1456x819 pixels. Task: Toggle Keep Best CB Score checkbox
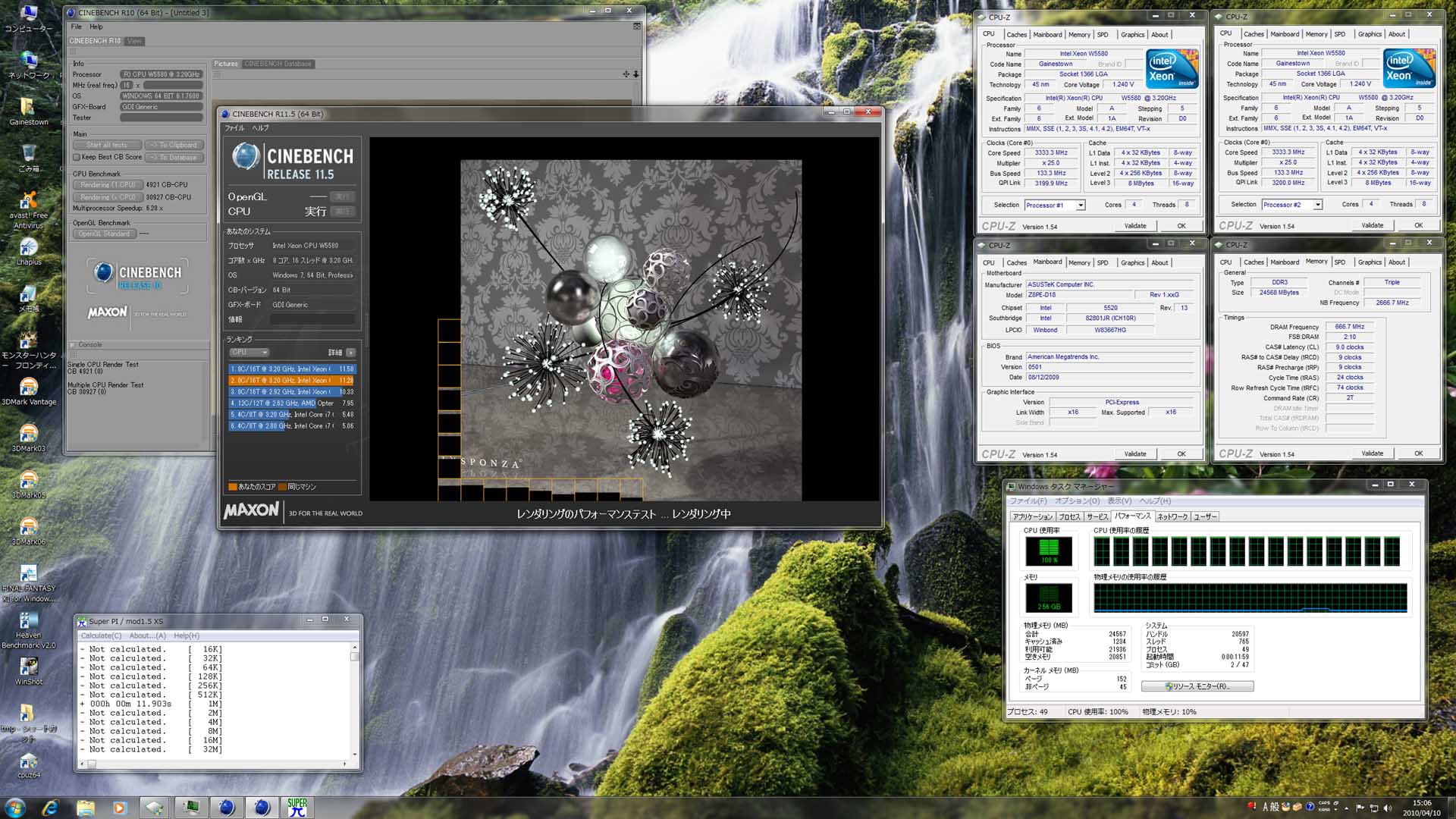click(77, 157)
